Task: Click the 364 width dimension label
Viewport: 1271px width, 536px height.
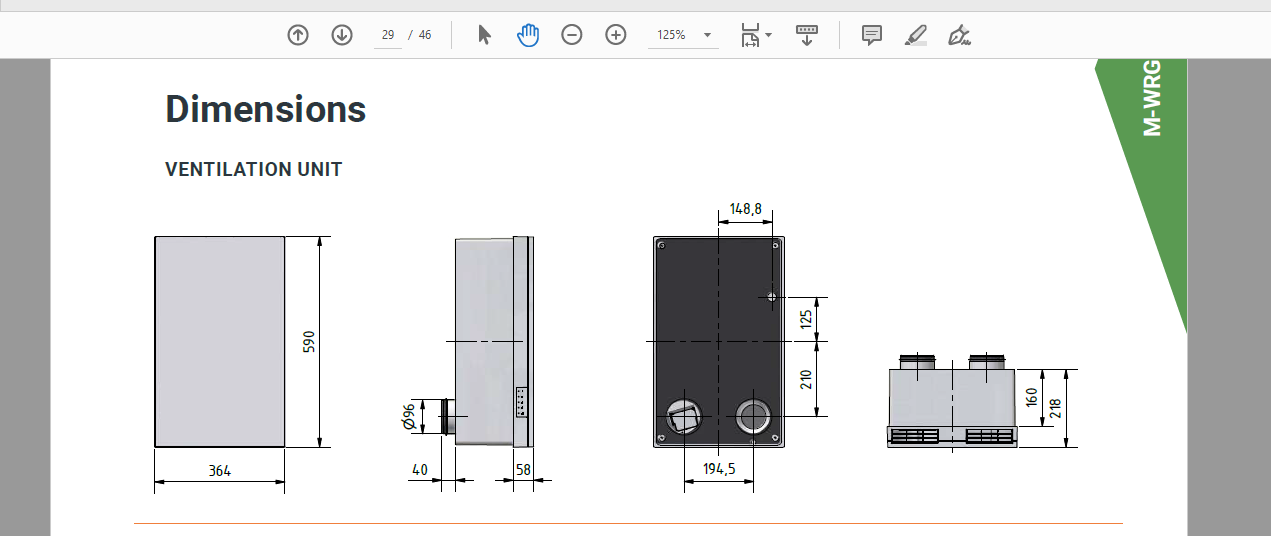Action: point(219,470)
